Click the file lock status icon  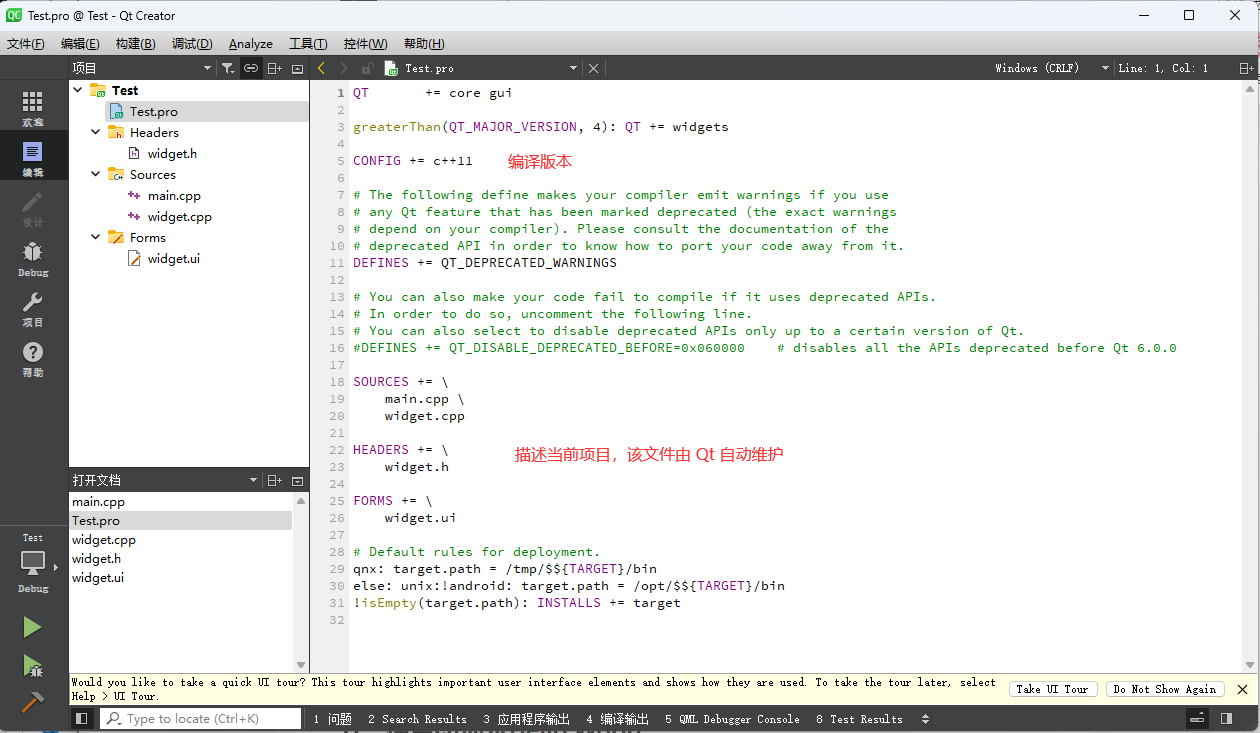click(367, 68)
